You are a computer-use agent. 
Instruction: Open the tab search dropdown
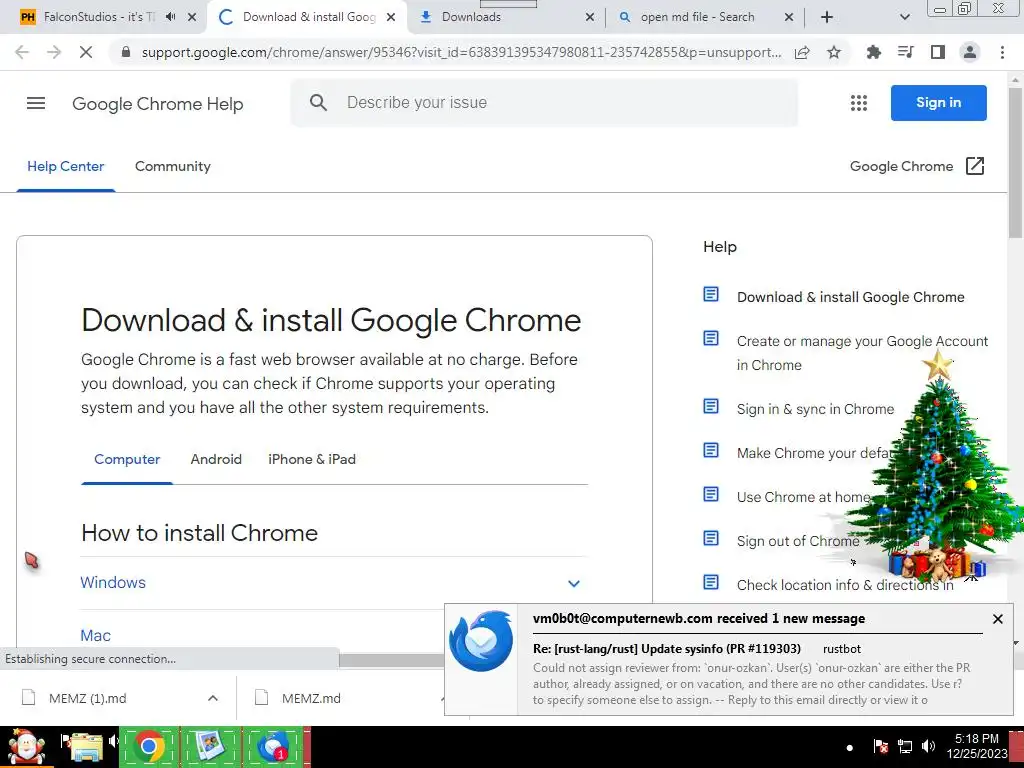pos(904,17)
